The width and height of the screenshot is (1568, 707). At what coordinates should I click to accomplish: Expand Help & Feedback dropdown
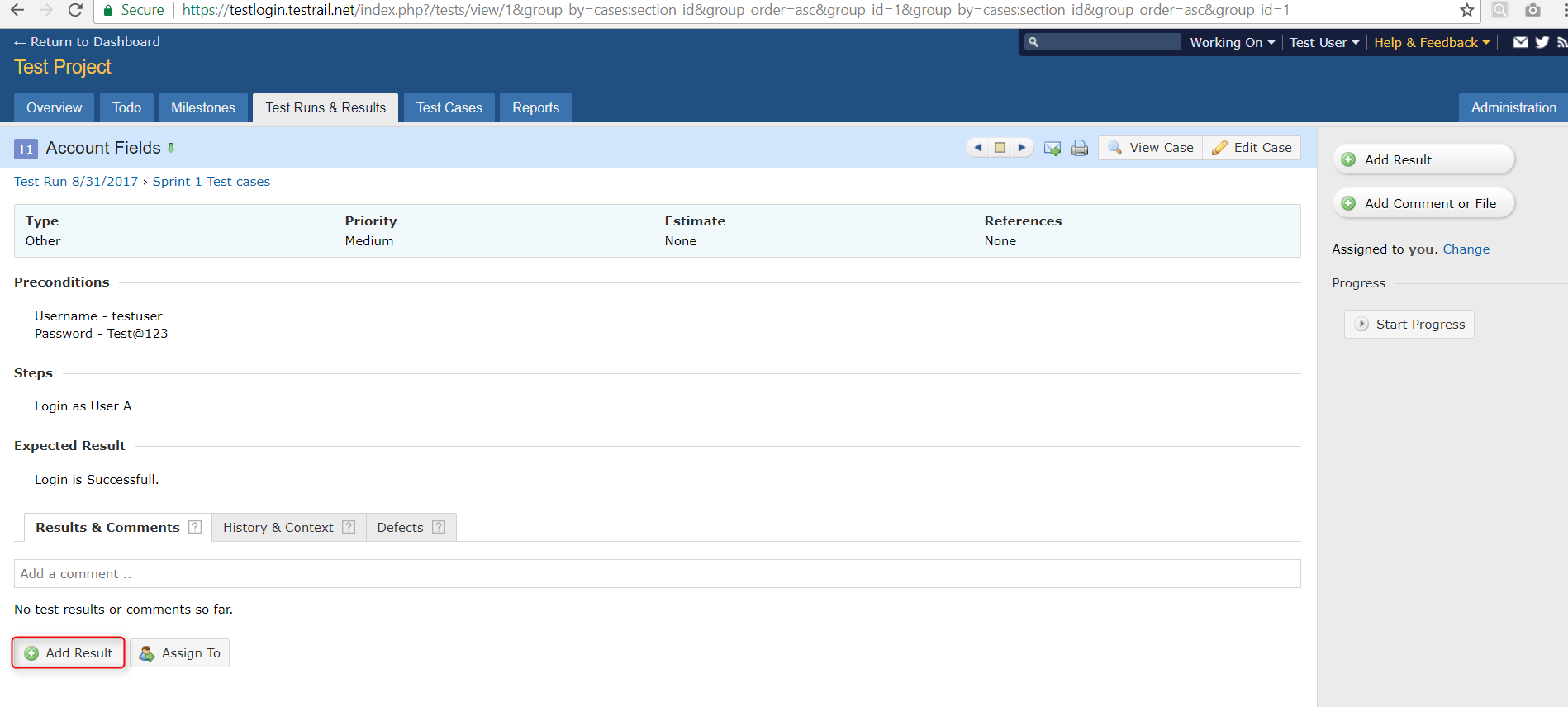[x=1432, y=43]
